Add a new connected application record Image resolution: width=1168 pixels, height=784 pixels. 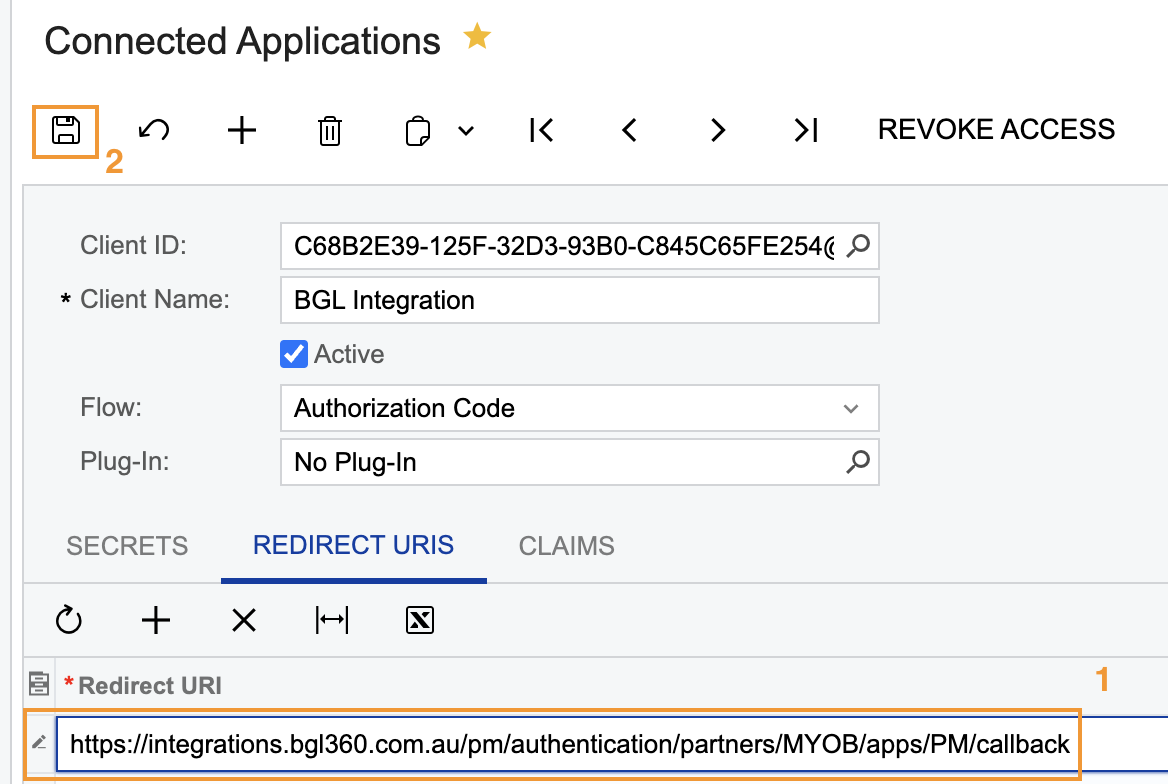tap(242, 130)
